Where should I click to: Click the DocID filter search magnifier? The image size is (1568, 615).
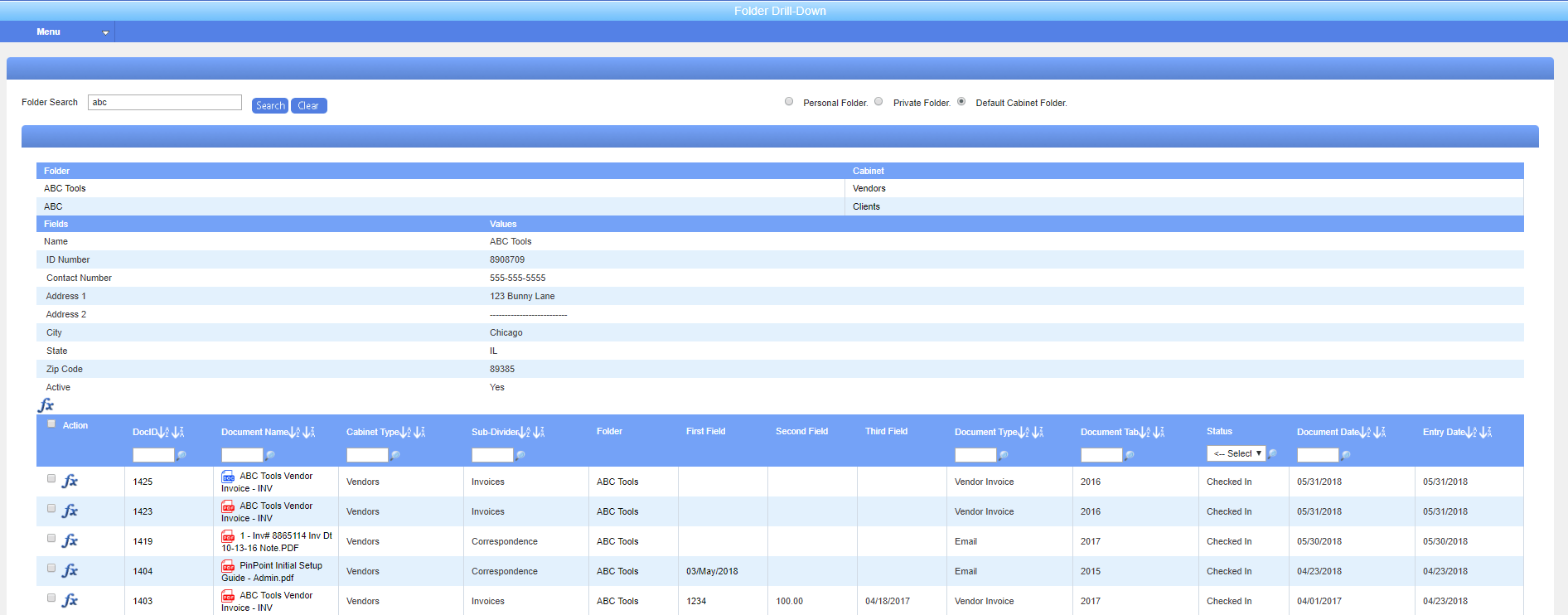click(x=181, y=455)
